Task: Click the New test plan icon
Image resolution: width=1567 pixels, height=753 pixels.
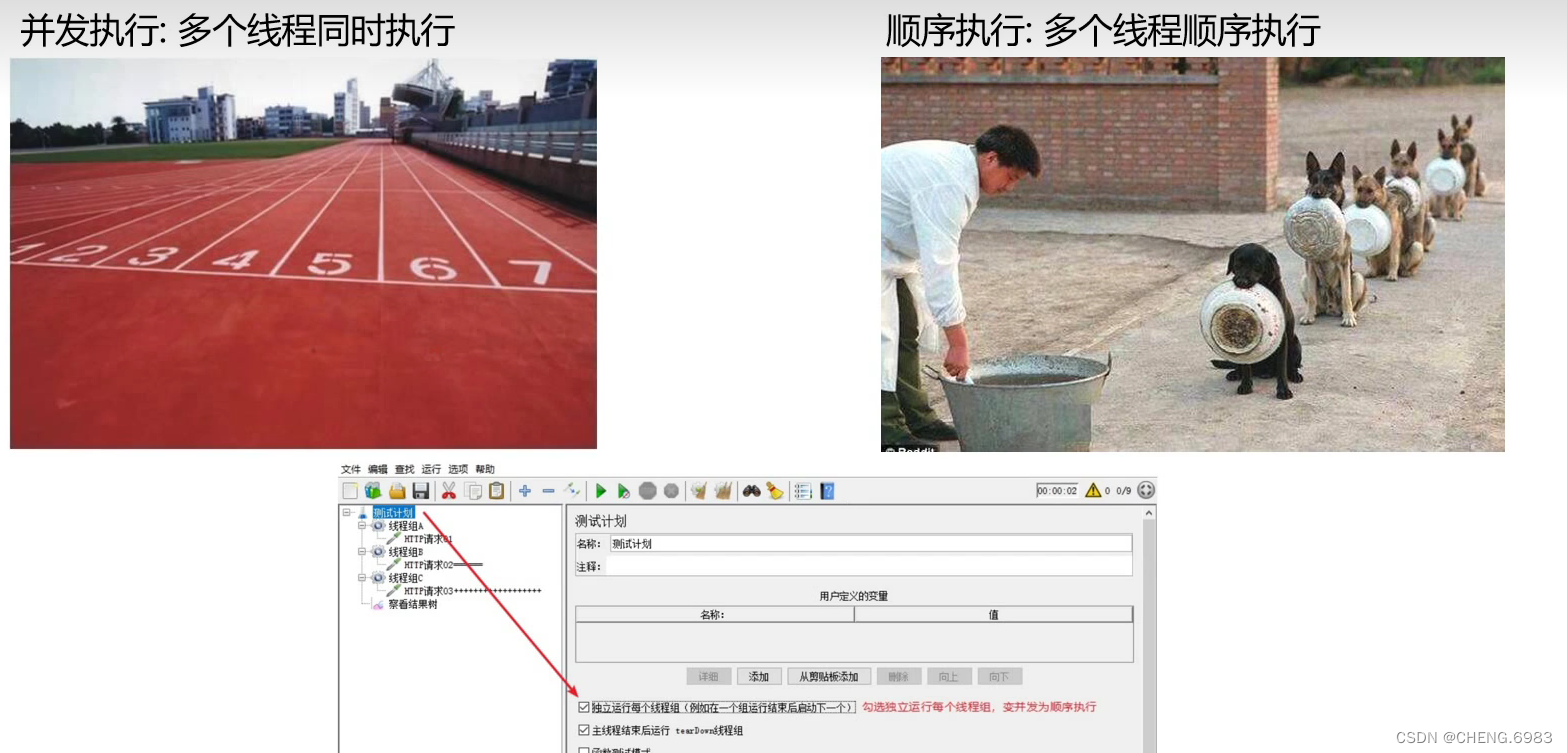Action: (x=350, y=491)
